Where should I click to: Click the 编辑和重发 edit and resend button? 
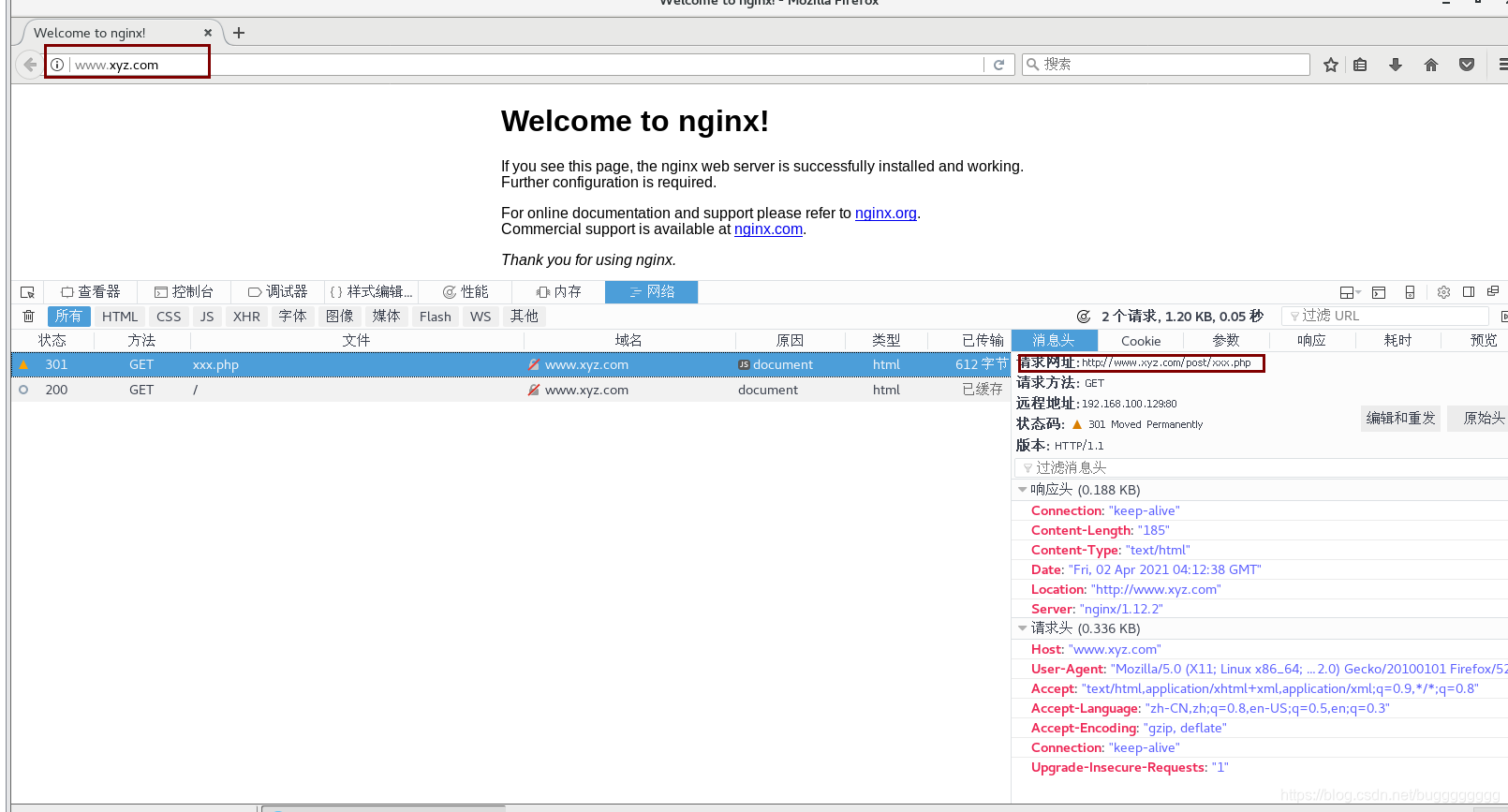1400,419
